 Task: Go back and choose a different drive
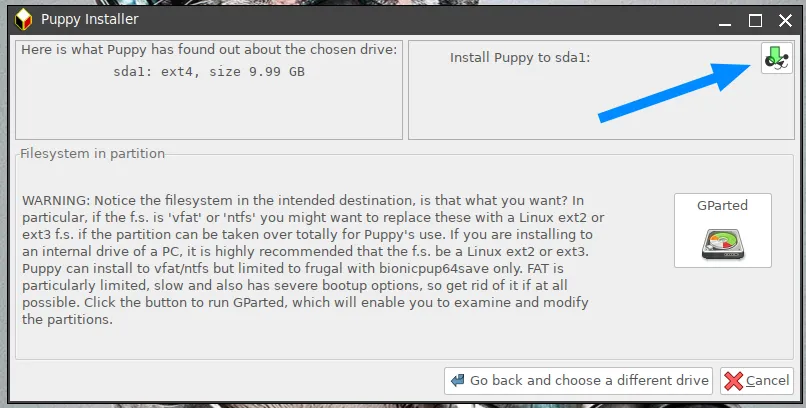(578, 381)
